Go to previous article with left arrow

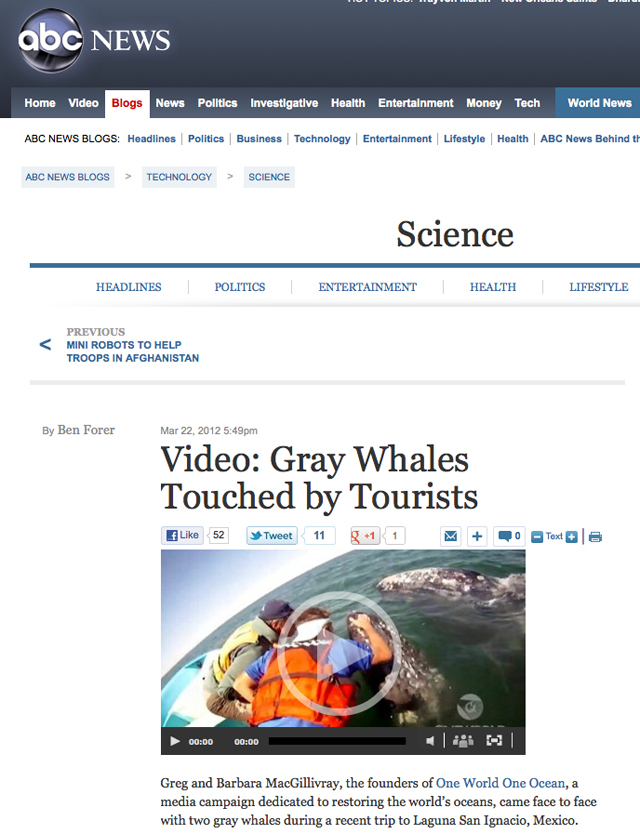pos(45,345)
